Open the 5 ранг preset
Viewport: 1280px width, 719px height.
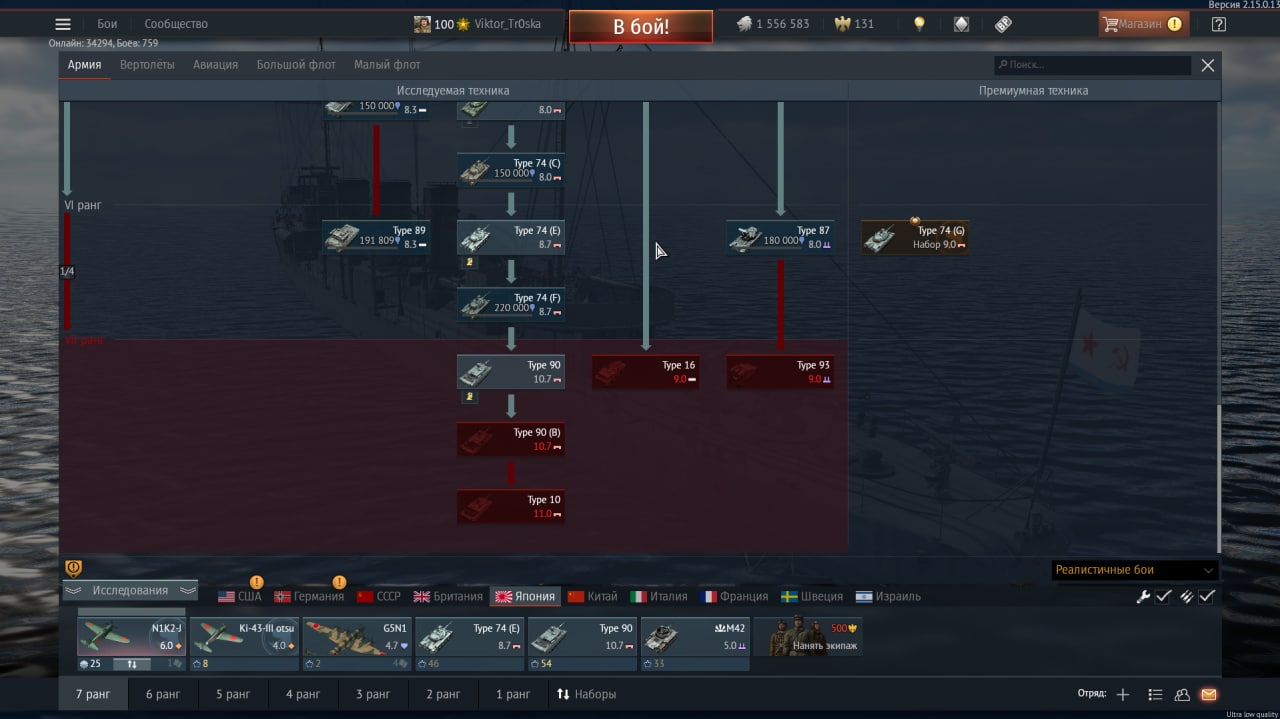coord(233,694)
